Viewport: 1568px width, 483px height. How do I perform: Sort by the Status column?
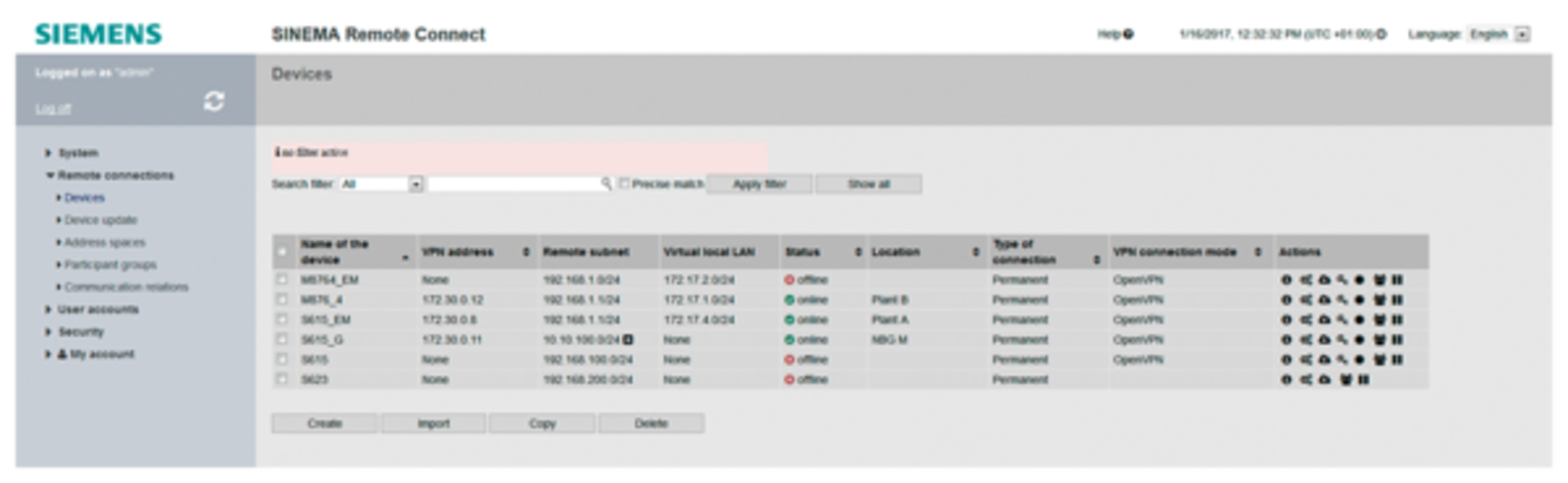click(x=857, y=252)
